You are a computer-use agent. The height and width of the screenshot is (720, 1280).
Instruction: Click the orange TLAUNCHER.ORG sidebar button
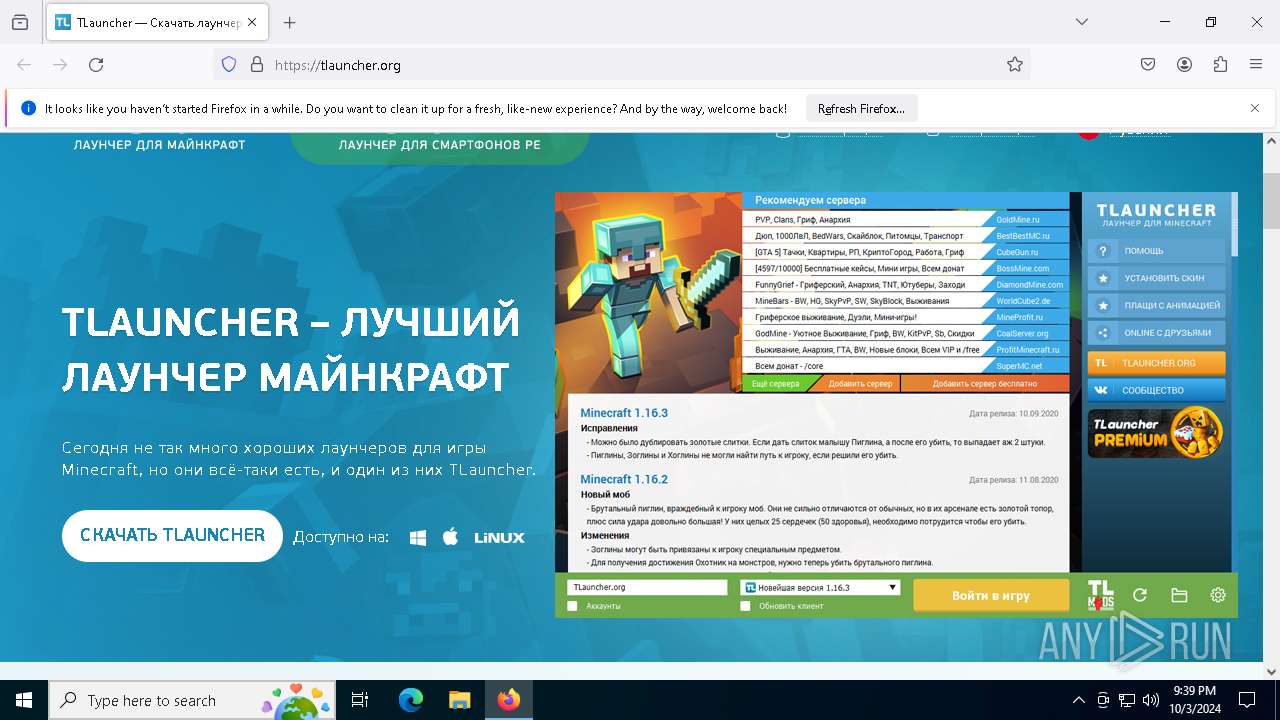click(1157, 363)
